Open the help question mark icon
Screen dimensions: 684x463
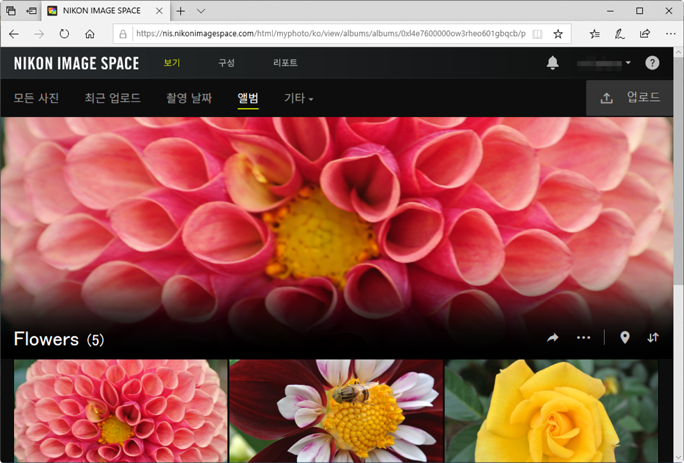652,63
